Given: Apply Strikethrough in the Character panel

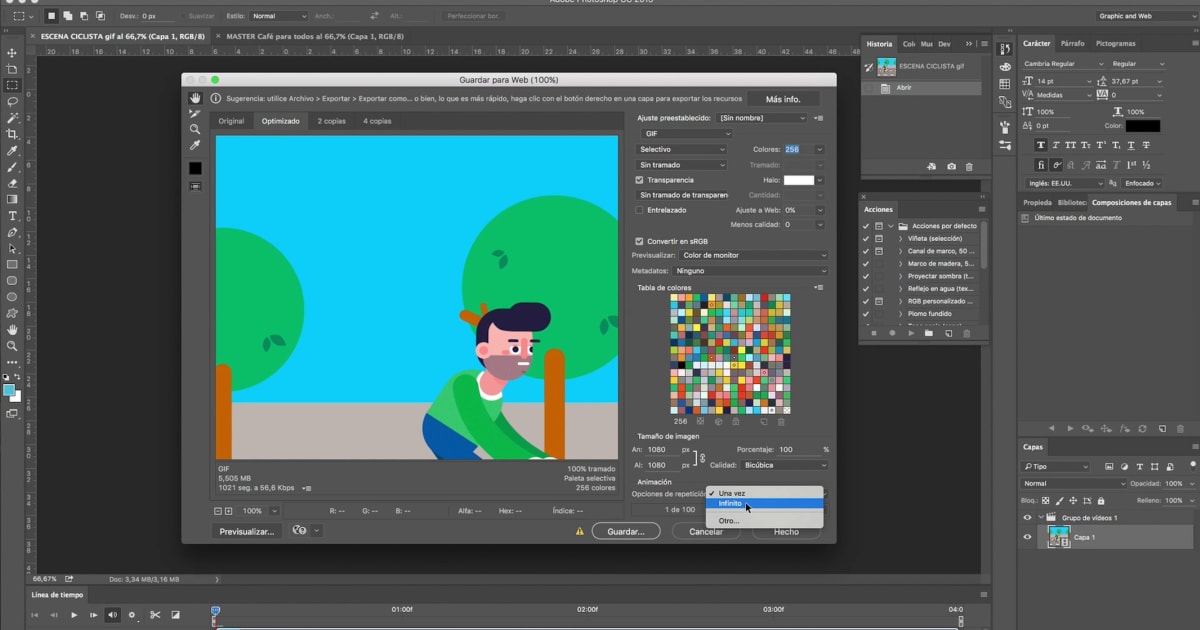Looking at the screenshot, I should tap(1147, 144).
